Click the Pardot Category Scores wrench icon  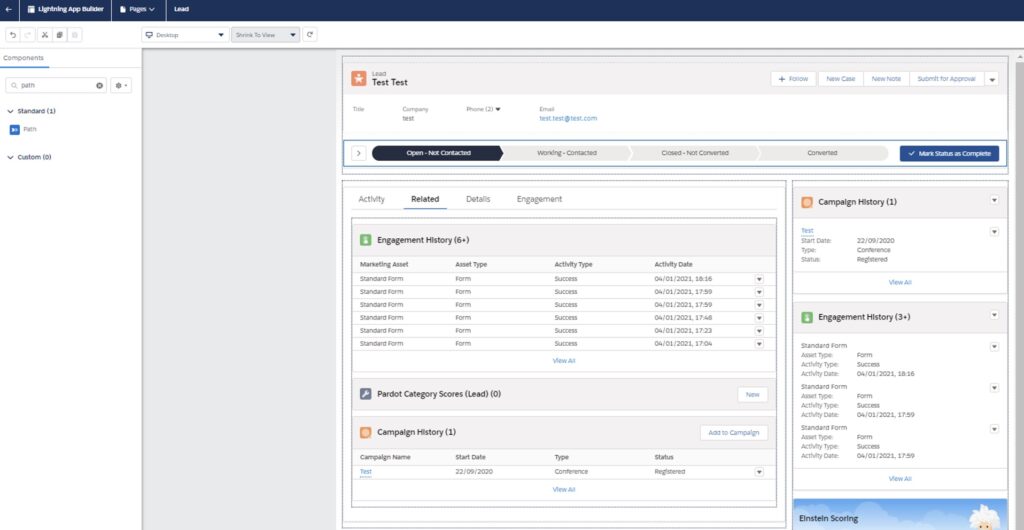pyautogui.click(x=366, y=394)
